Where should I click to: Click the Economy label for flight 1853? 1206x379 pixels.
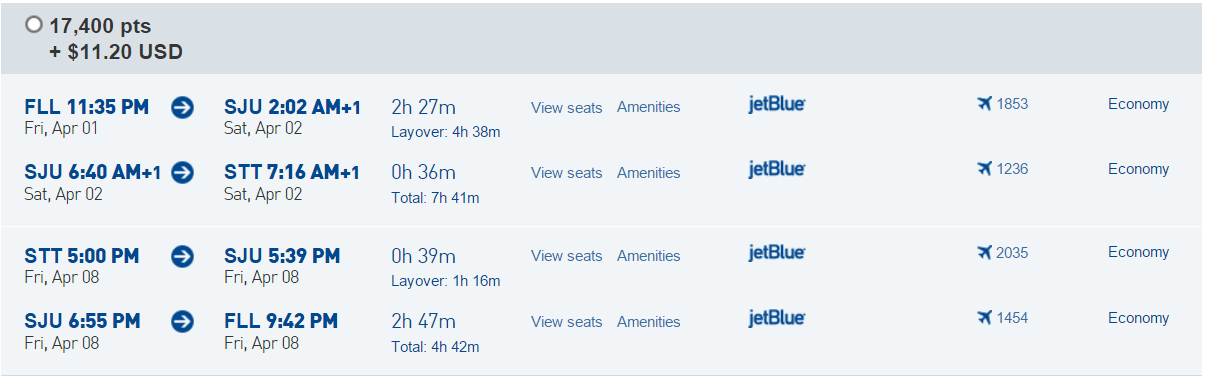click(1138, 104)
